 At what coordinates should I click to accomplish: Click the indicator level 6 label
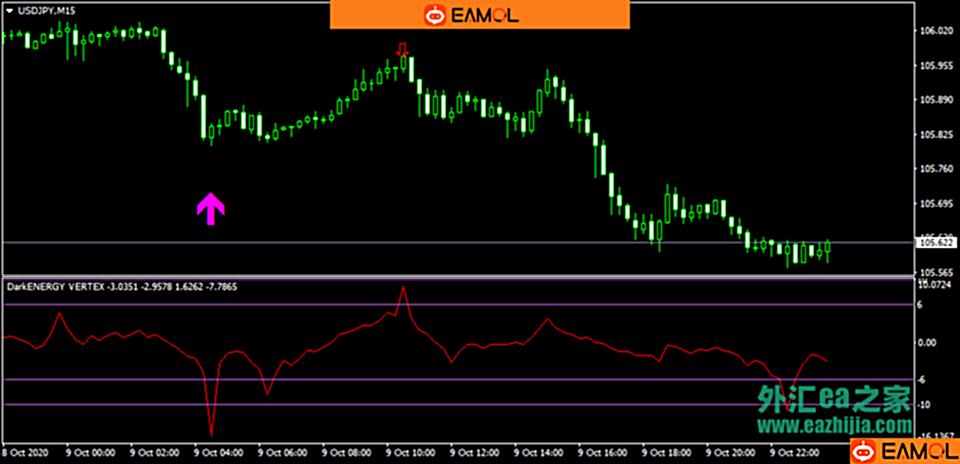pos(921,304)
